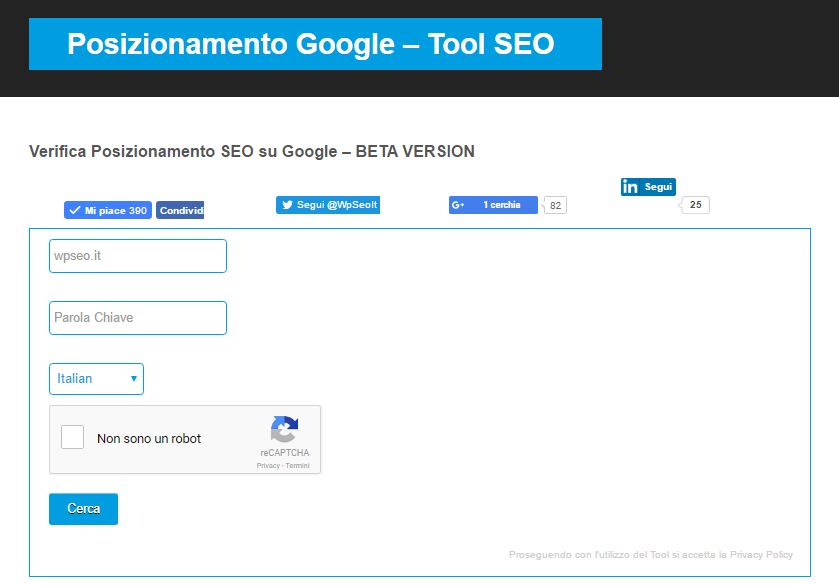
Task: Click the G+ icon on the cerchia button
Action: (459, 204)
